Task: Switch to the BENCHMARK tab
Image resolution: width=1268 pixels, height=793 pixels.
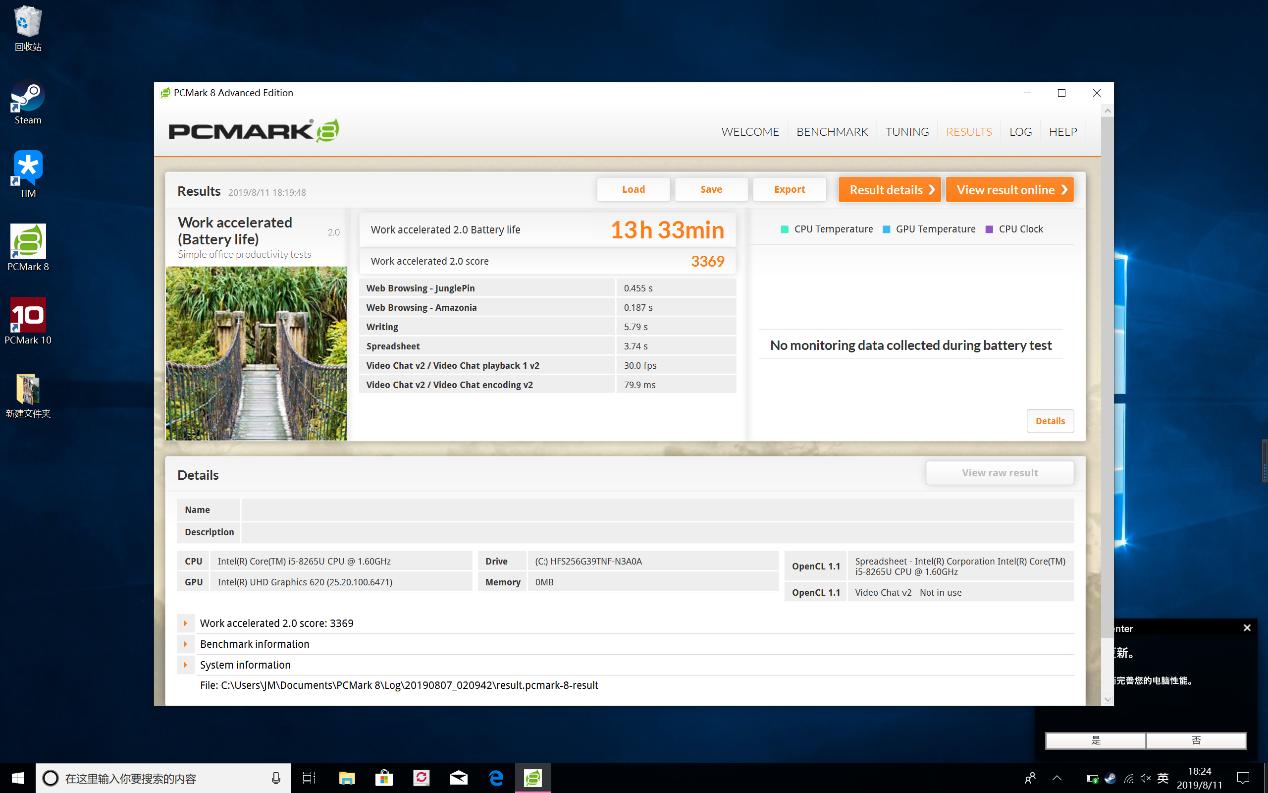Action: point(832,132)
